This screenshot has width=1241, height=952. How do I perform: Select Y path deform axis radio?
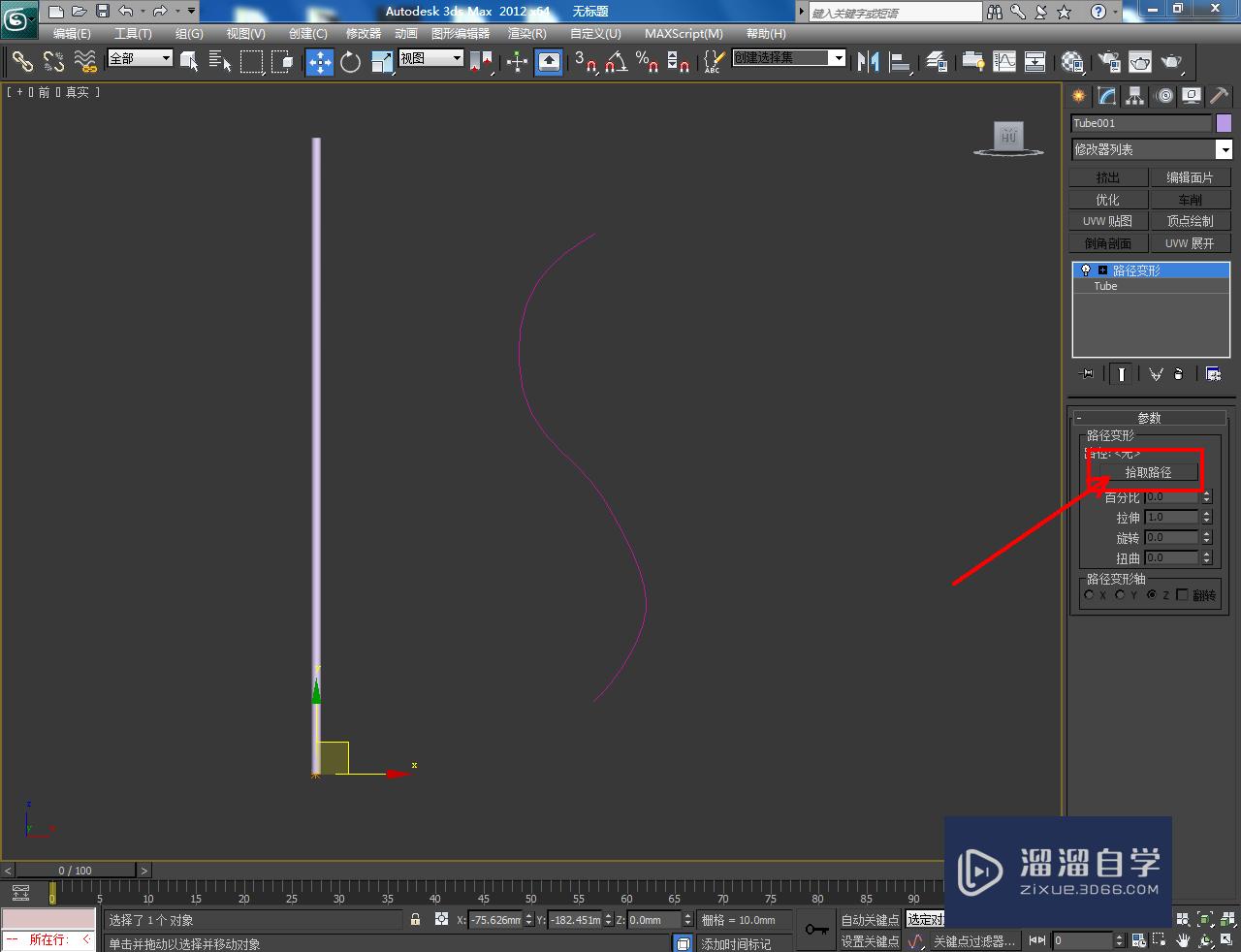pyautogui.click(x=1121, y=595)
